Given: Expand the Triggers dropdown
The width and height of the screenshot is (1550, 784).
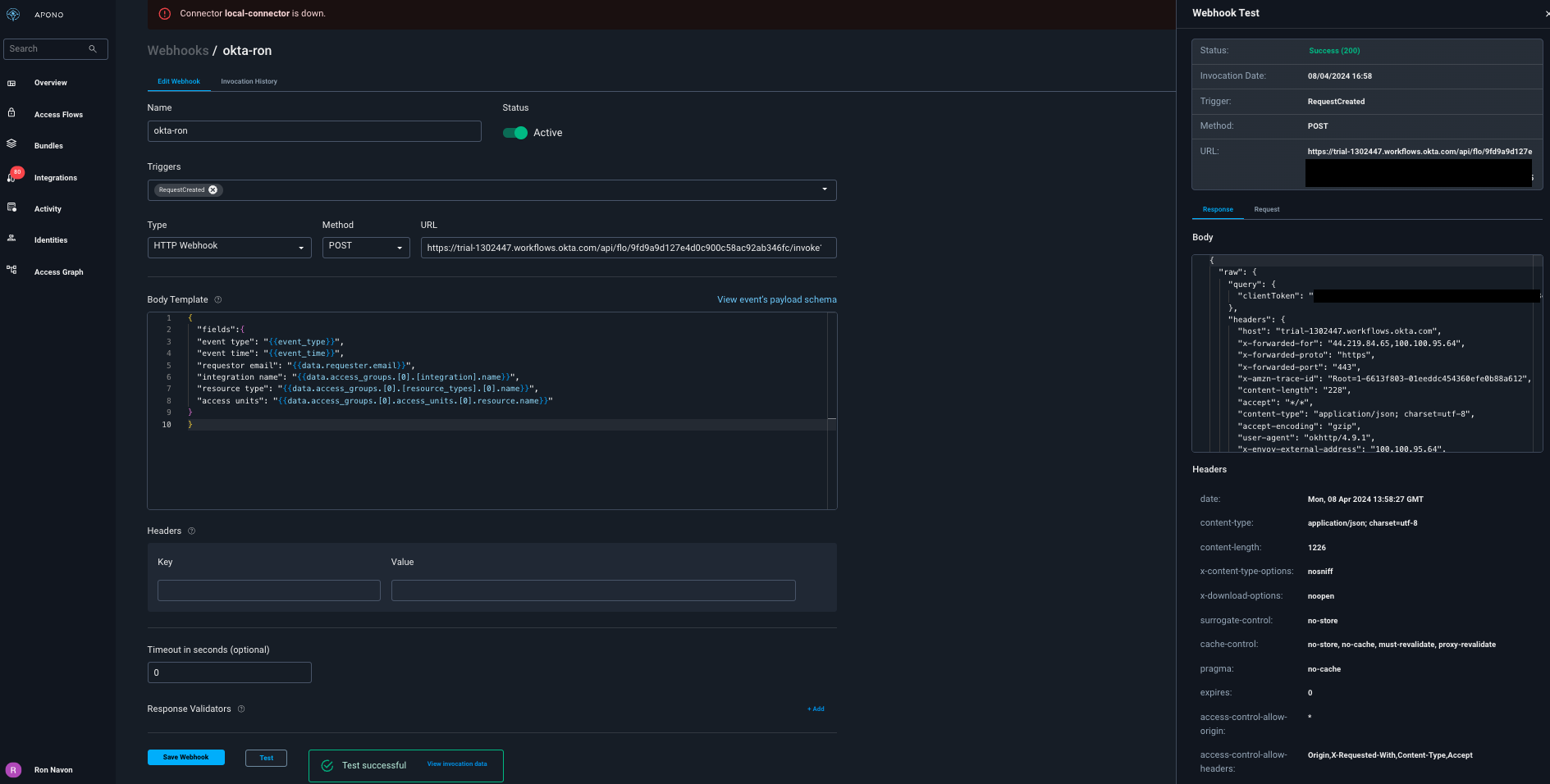Looking at the screenshot, I should 824,190.
